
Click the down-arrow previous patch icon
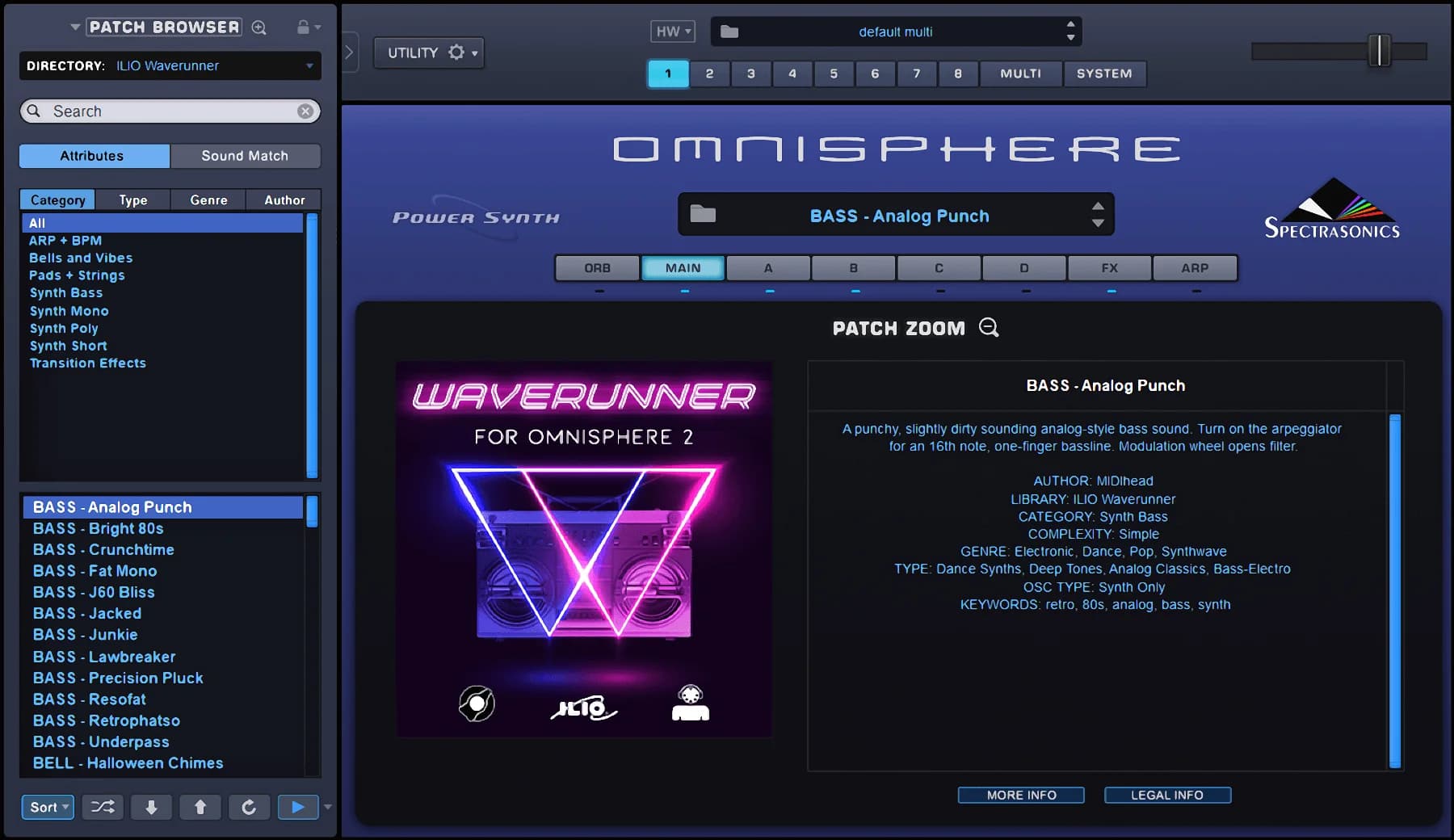[151, 807]
